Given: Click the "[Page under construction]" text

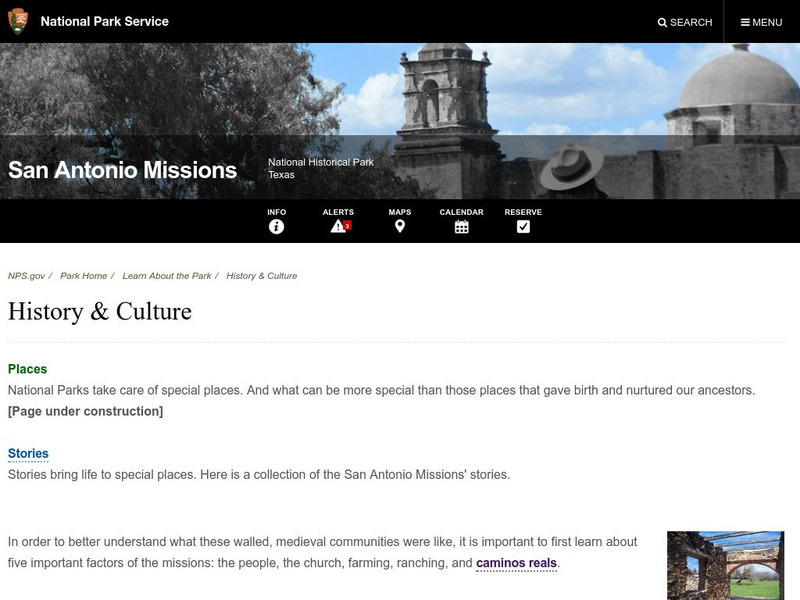Looking at the screenshot, I should (x=86, y=411).
